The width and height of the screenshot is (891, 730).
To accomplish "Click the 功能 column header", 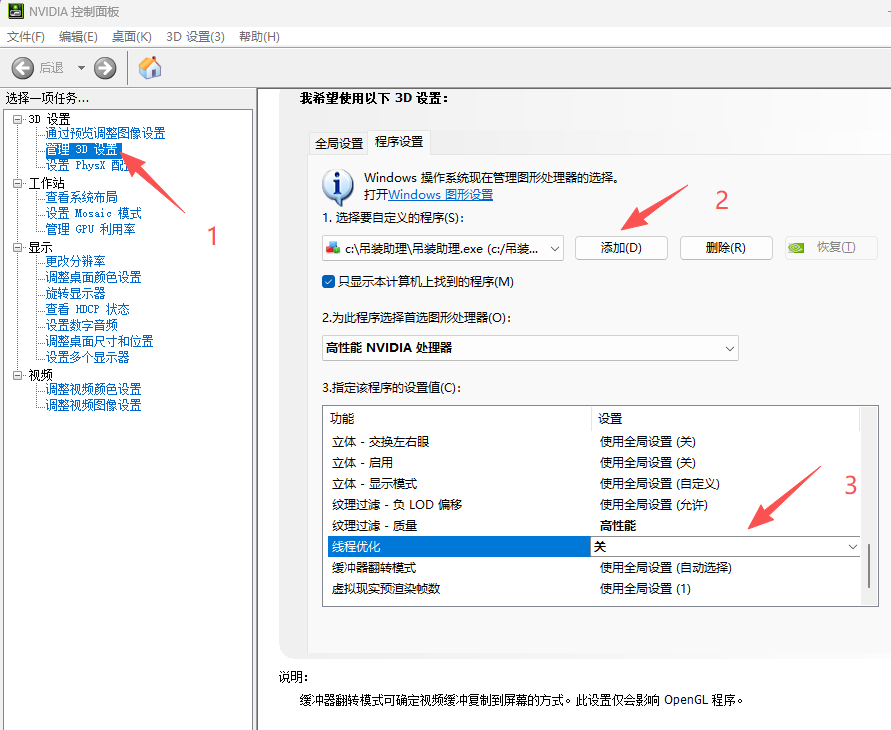I will click(459, 419).
